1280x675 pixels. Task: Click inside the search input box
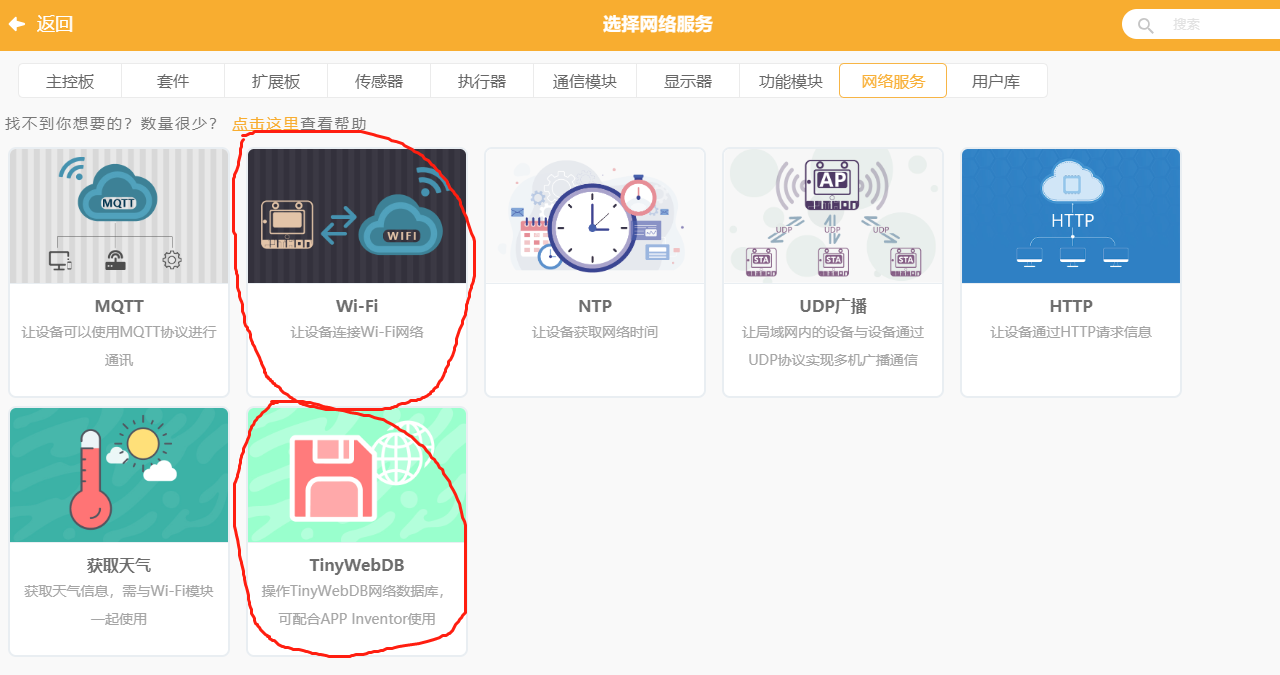click(x=1210, y=24)
